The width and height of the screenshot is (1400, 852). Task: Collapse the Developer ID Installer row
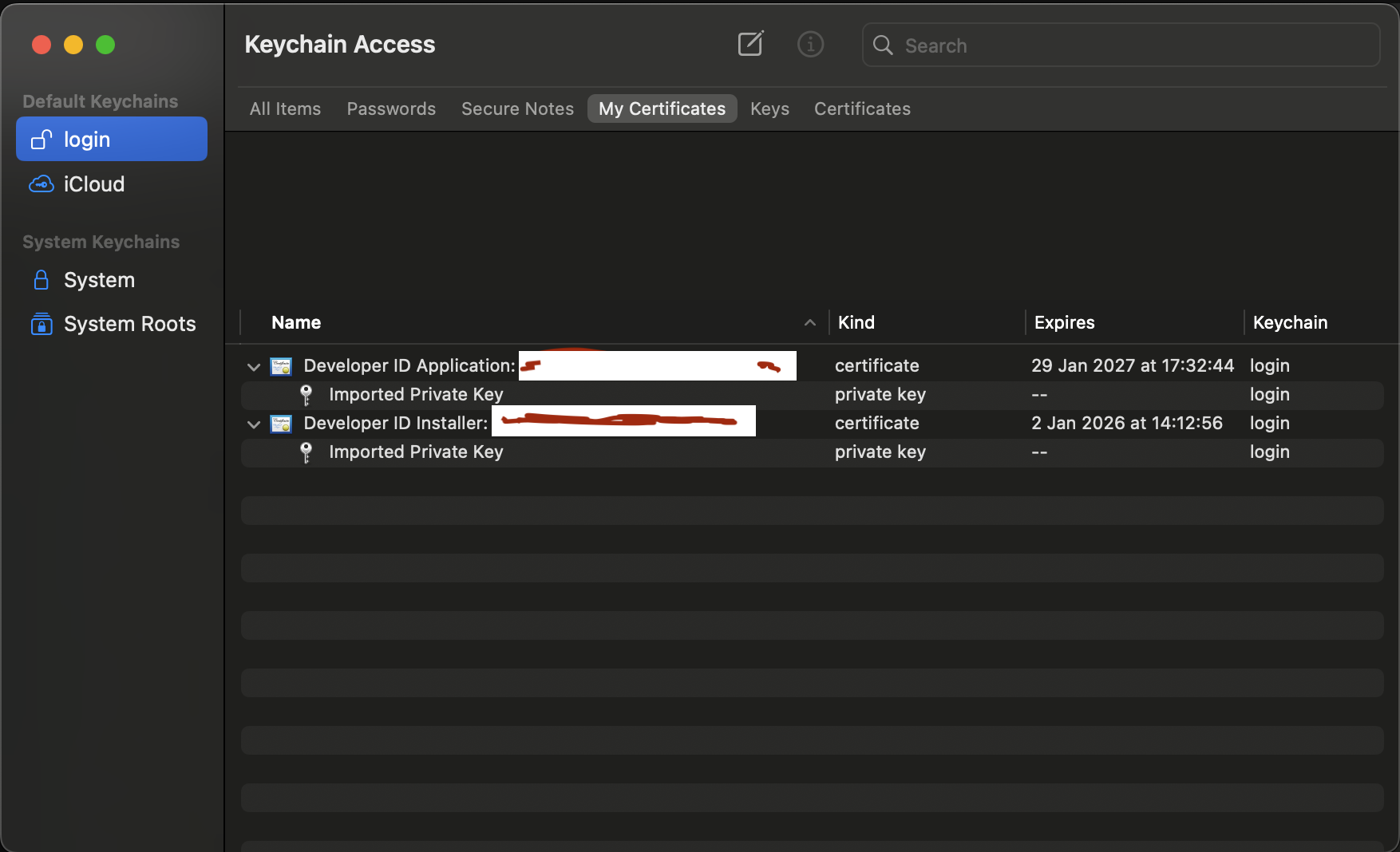254,424
